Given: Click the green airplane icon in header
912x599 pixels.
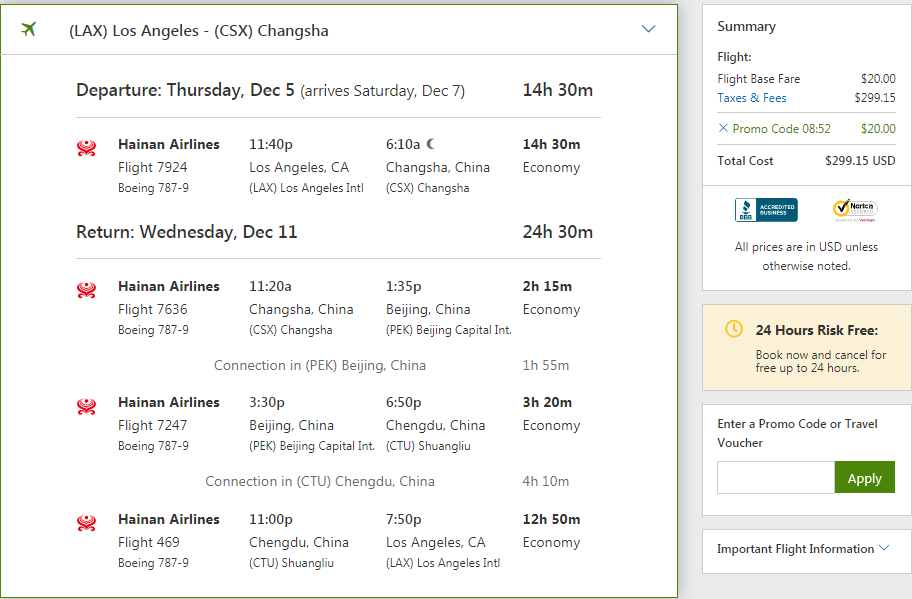Looking at the screenshot, I should (28, 28).
